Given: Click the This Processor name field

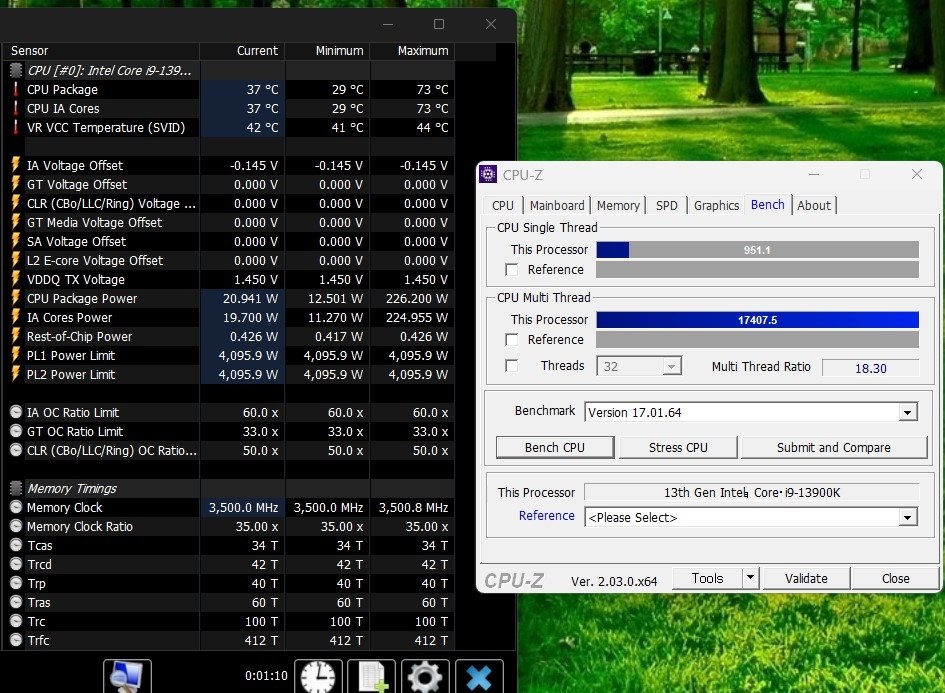Looking at the screenshot, I should pos(752,492).
